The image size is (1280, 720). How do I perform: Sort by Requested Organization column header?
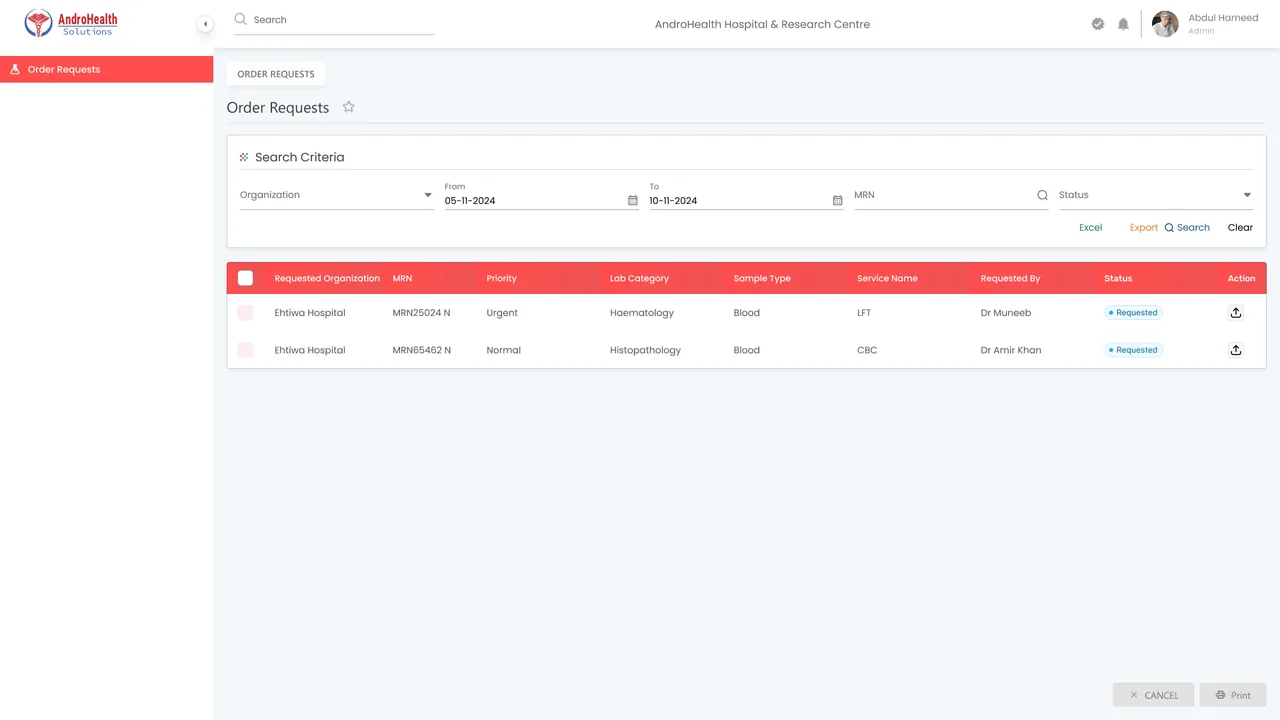[327, 279]
